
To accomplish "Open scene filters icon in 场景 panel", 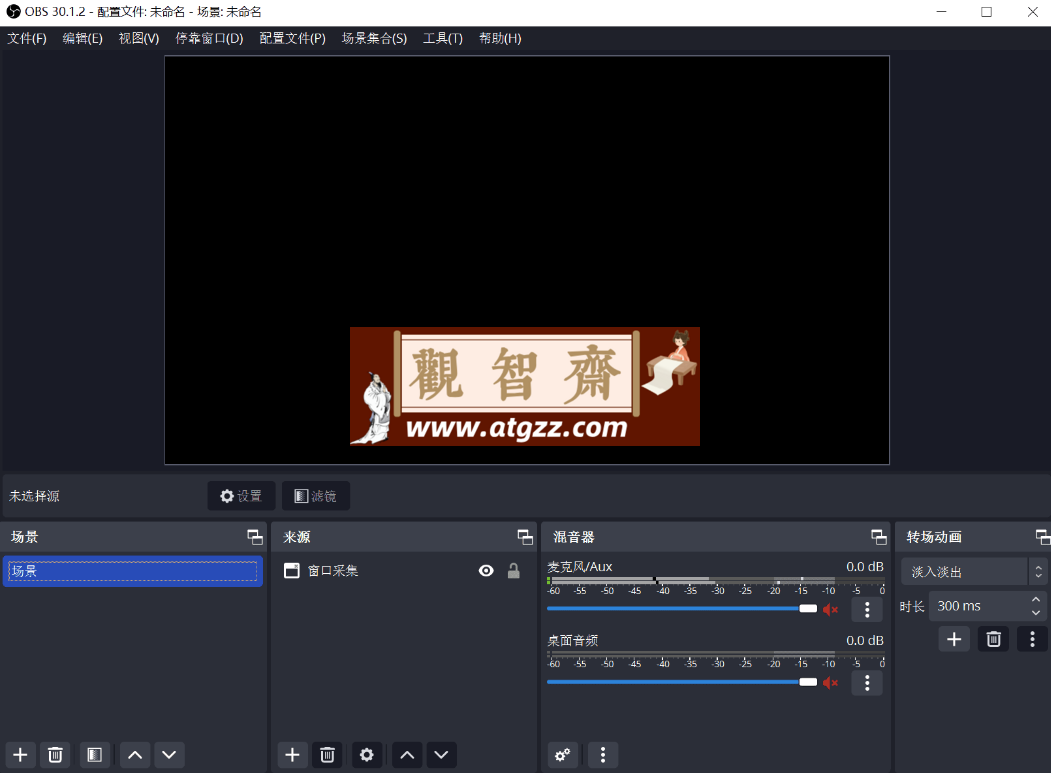I will (x=95, y=755).
